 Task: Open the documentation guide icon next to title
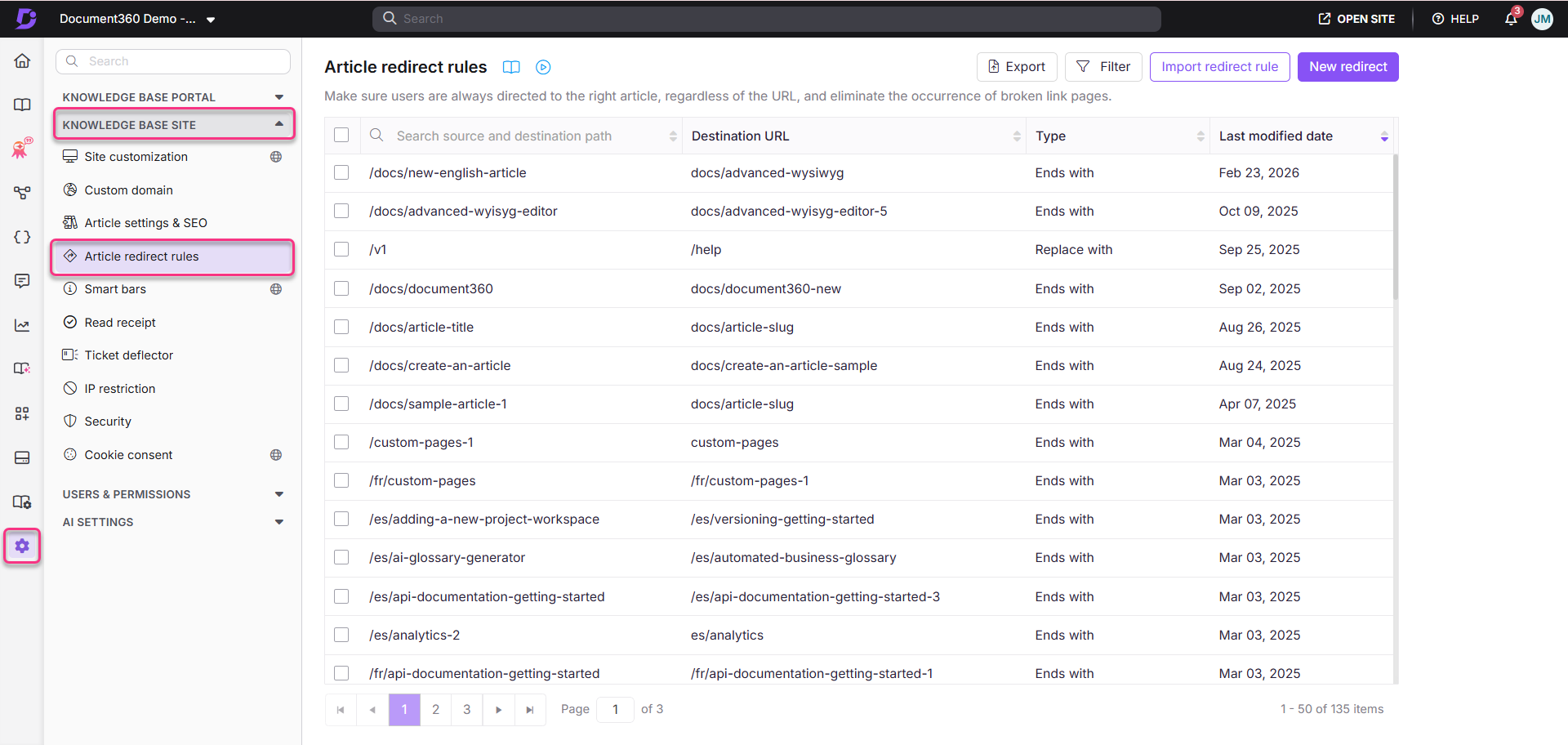tap(511, 67)
